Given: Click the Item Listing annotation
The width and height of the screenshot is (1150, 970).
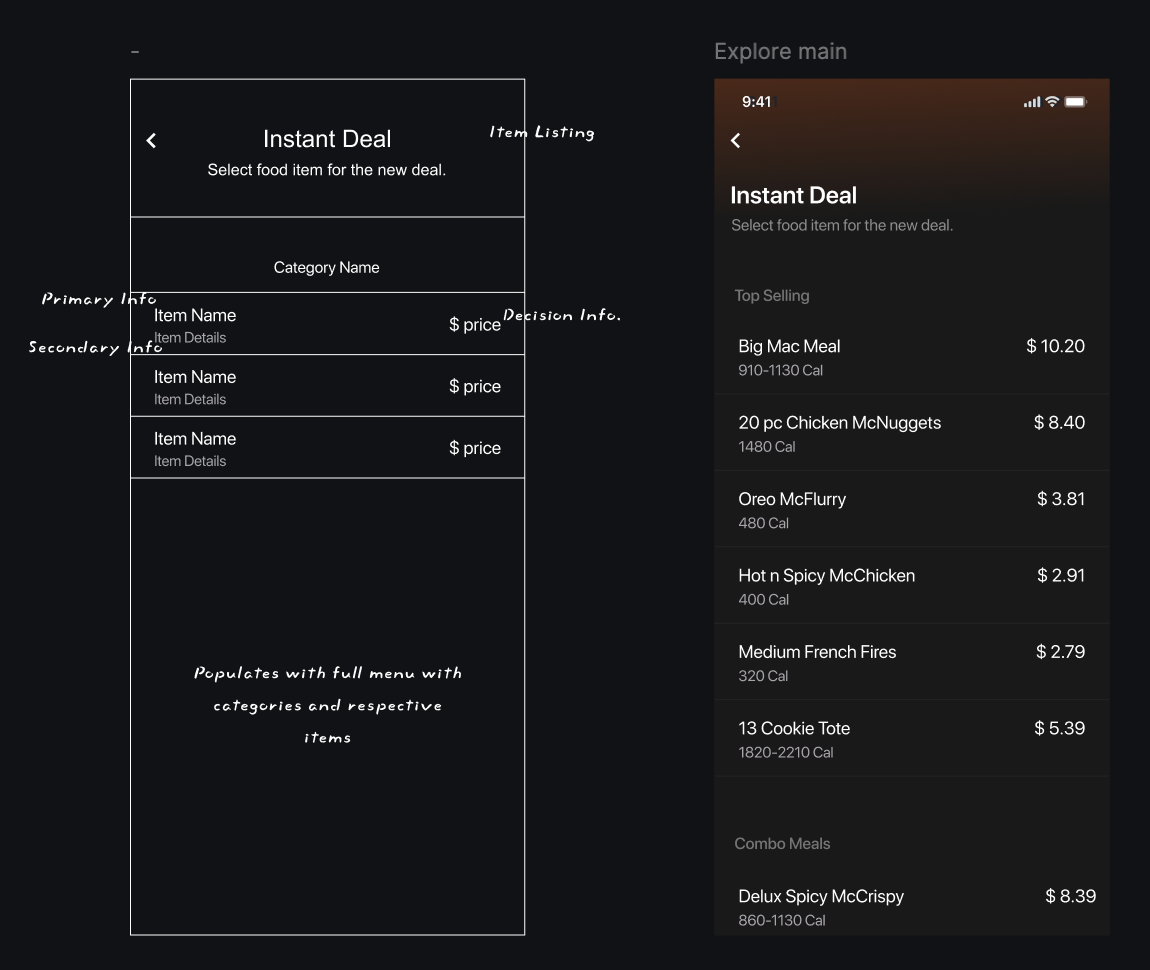Looking at the screenshot, I should click(542, 133).
